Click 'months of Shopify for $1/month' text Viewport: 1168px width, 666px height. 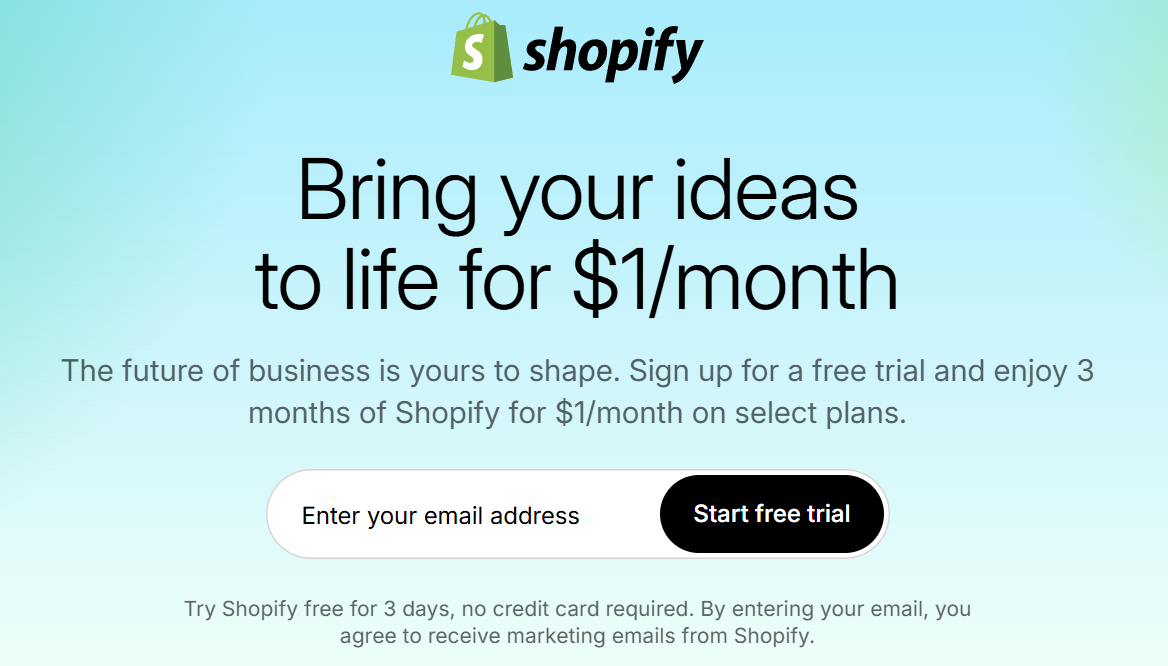point(465,413)
